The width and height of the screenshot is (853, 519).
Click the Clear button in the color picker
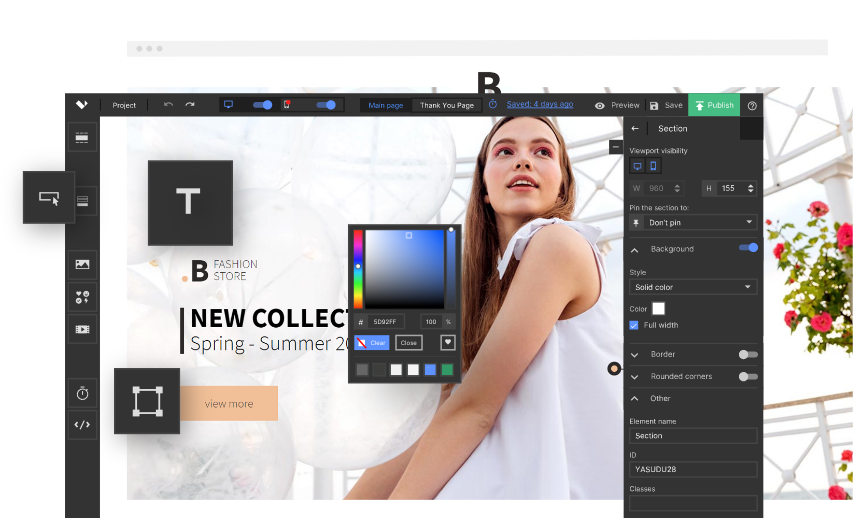coord(371,343)
